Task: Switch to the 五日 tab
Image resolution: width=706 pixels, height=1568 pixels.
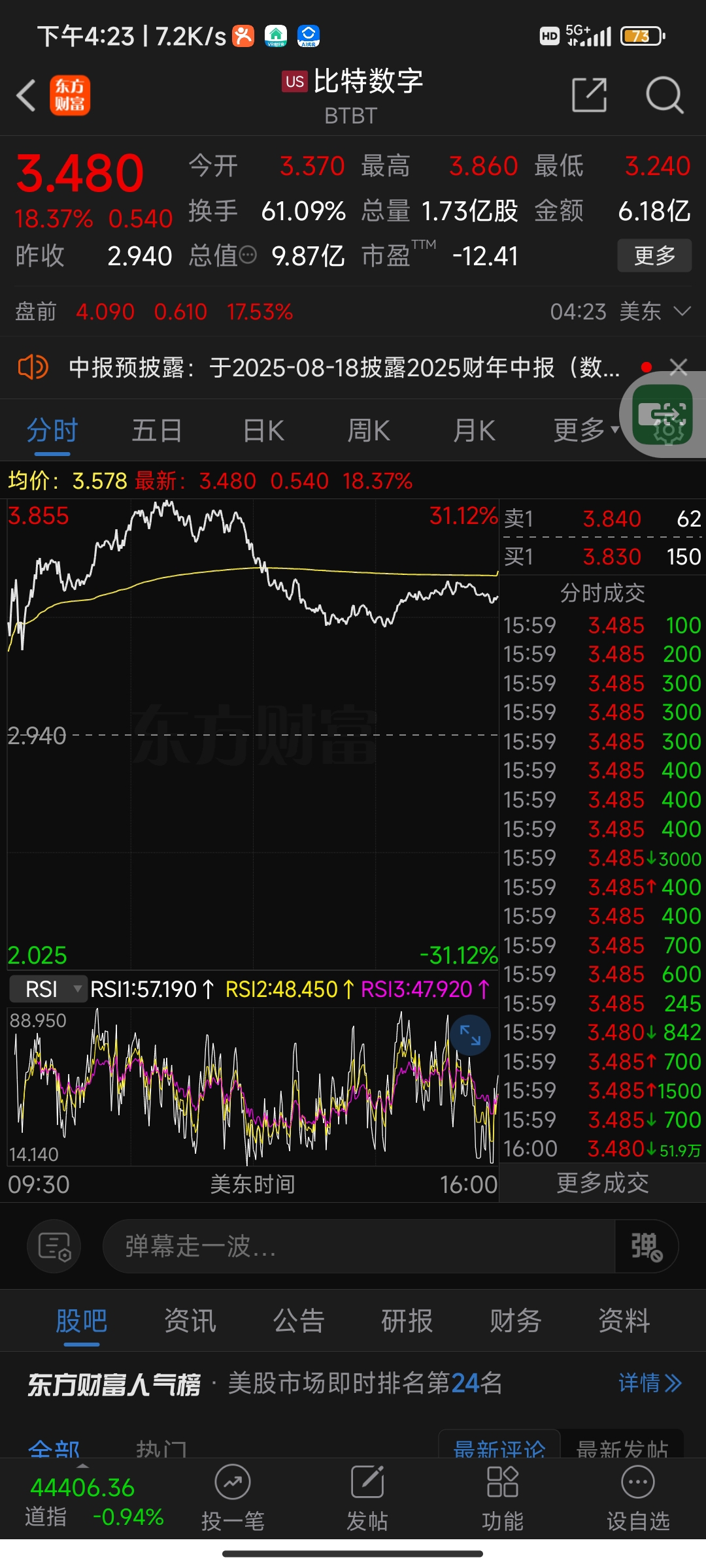Action: (x=157, y=430)
